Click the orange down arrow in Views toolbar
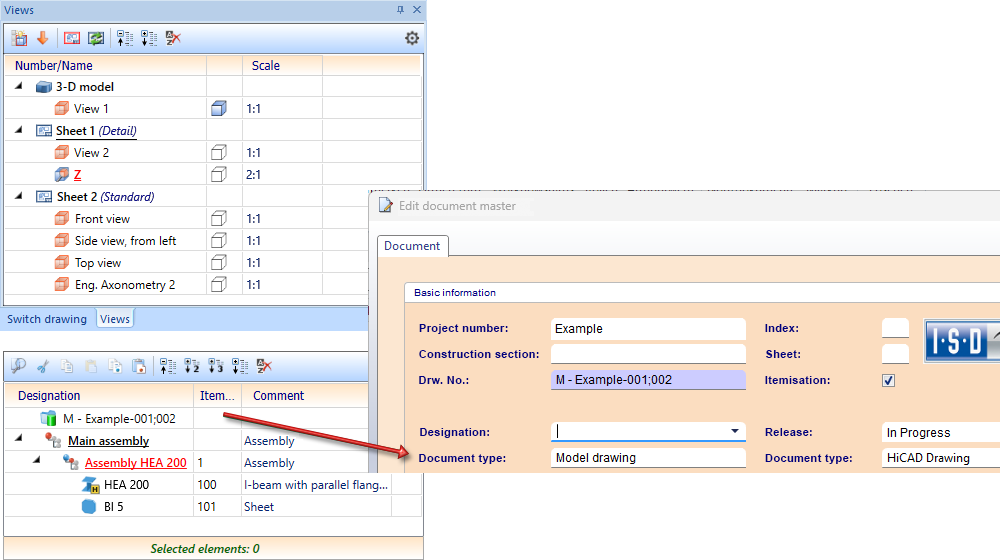The width and height of the screenshot is (1000, 560). click(x=43, y=38)
